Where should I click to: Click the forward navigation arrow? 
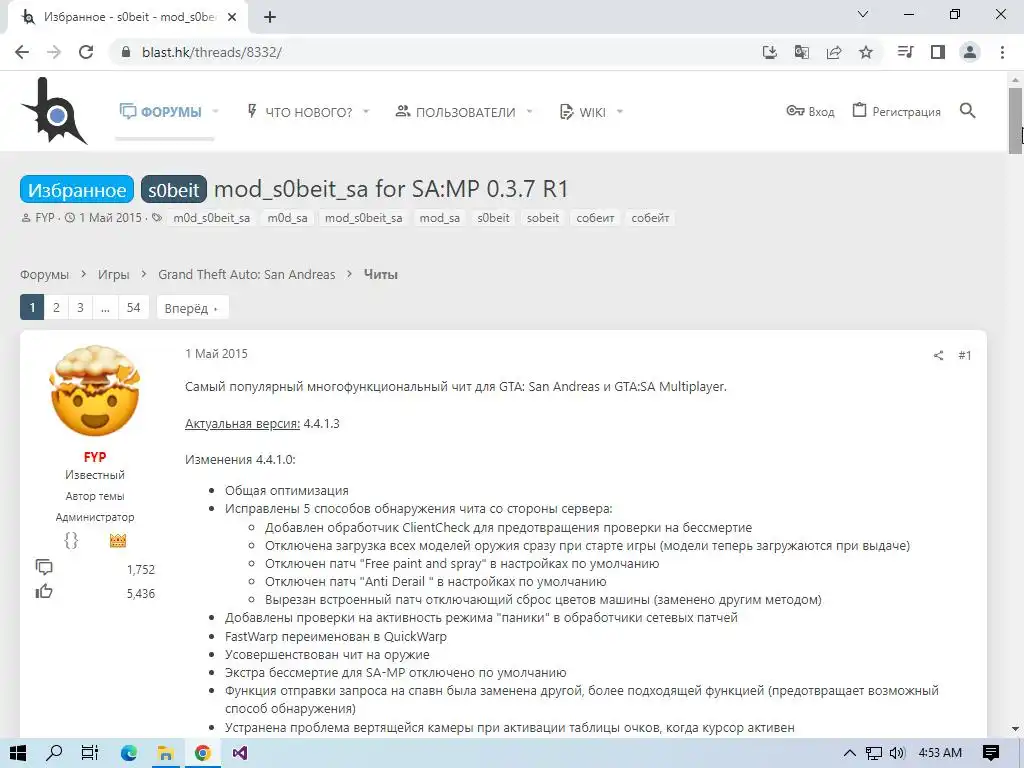tap(54, 52)
